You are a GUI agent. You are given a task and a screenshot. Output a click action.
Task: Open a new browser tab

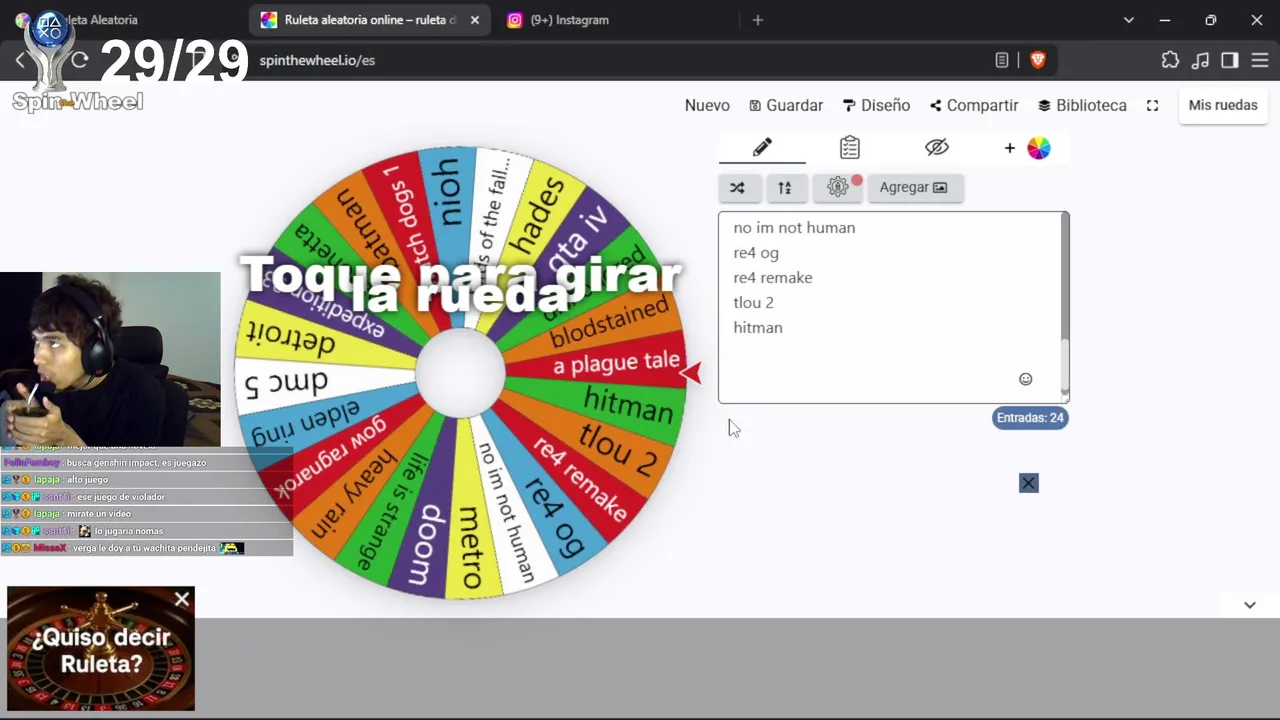(x=758, y=20)
